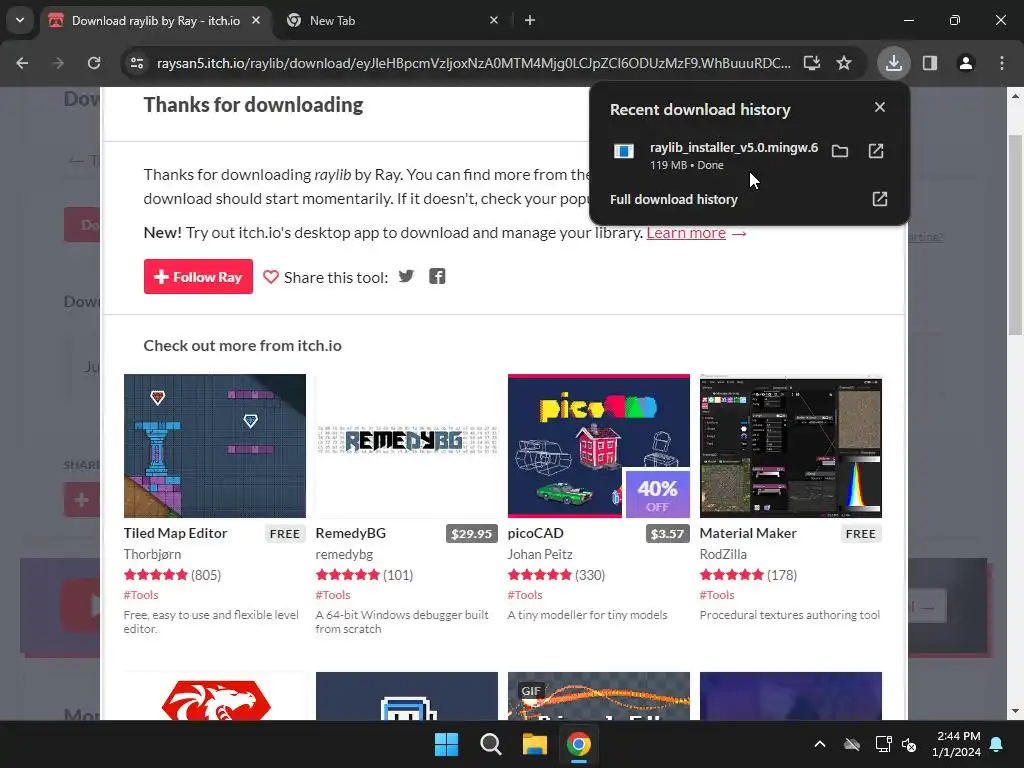Viewport: 1024px width, 768px height.
Task: Open the Material Maker thumbnail
Action: 791,446
